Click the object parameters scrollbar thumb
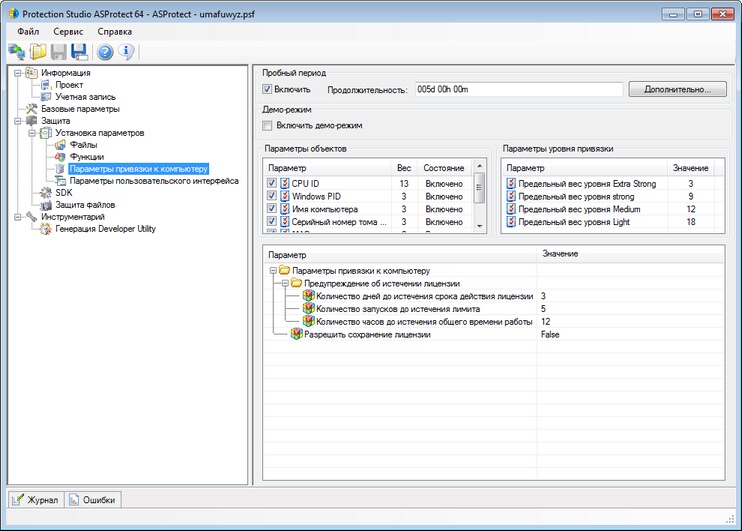The image size is (742, 531). (479, 188)
